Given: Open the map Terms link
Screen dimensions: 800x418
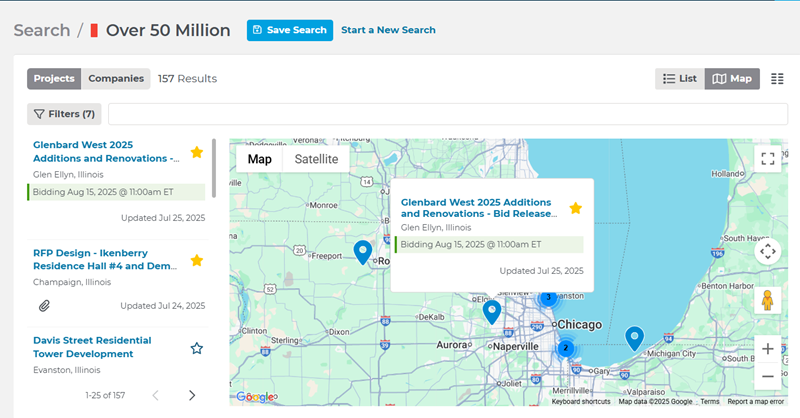Looking at the screenshot, I should coord(710,402).
